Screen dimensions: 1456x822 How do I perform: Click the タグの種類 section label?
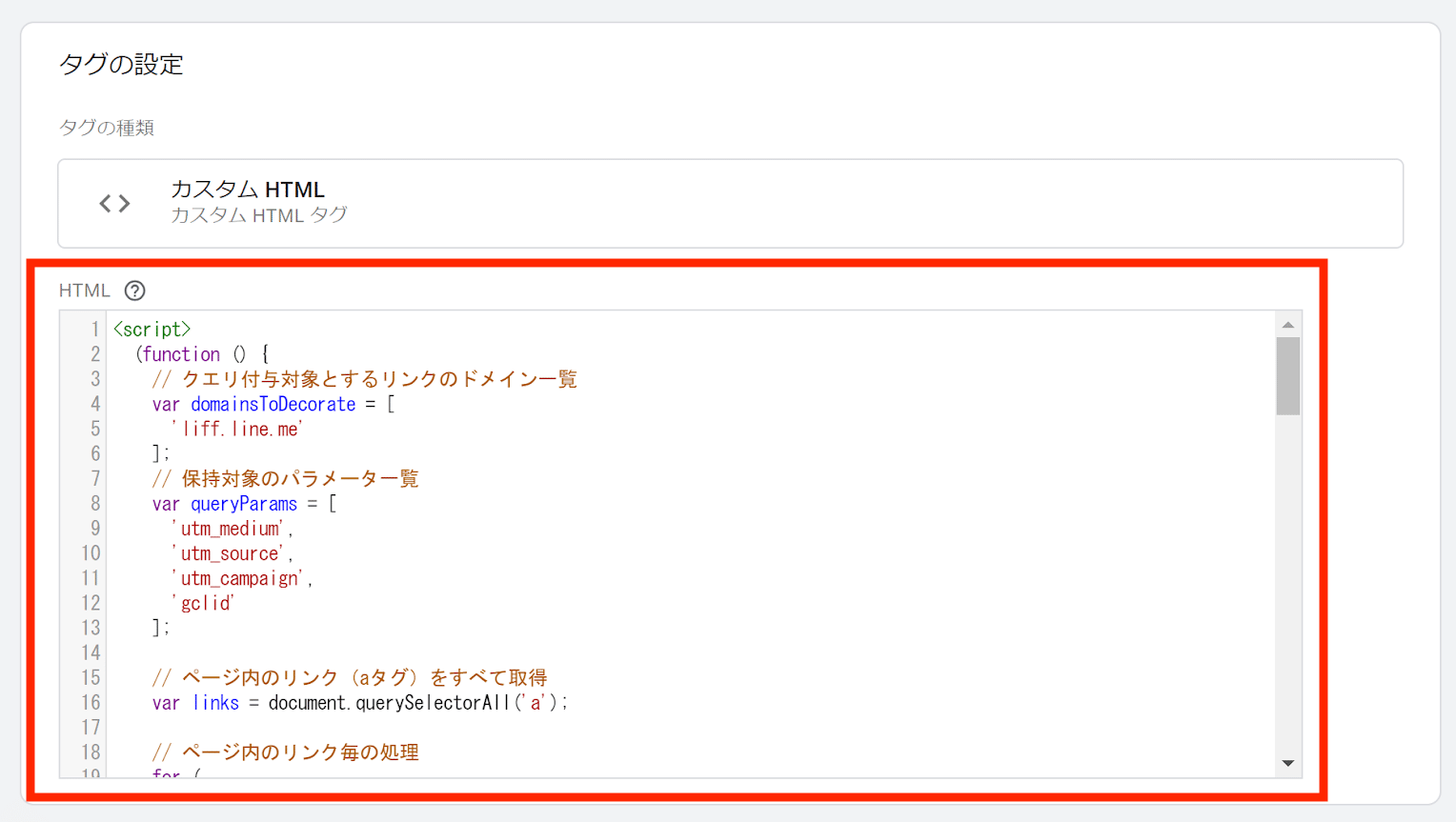coord(107,127)
